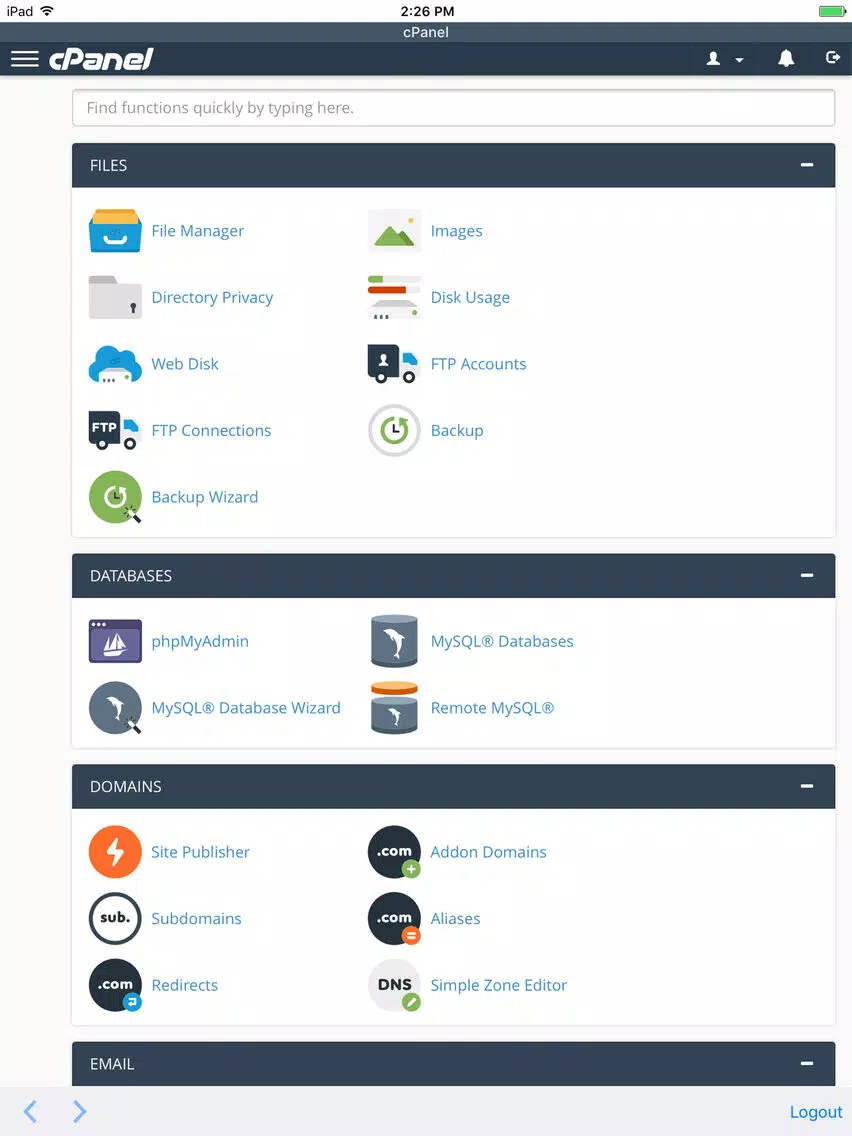Image resolution: width=852 pixels, height=1136 pixels.
Task: Click the Backup Wizard link
Action: point(205,497)
